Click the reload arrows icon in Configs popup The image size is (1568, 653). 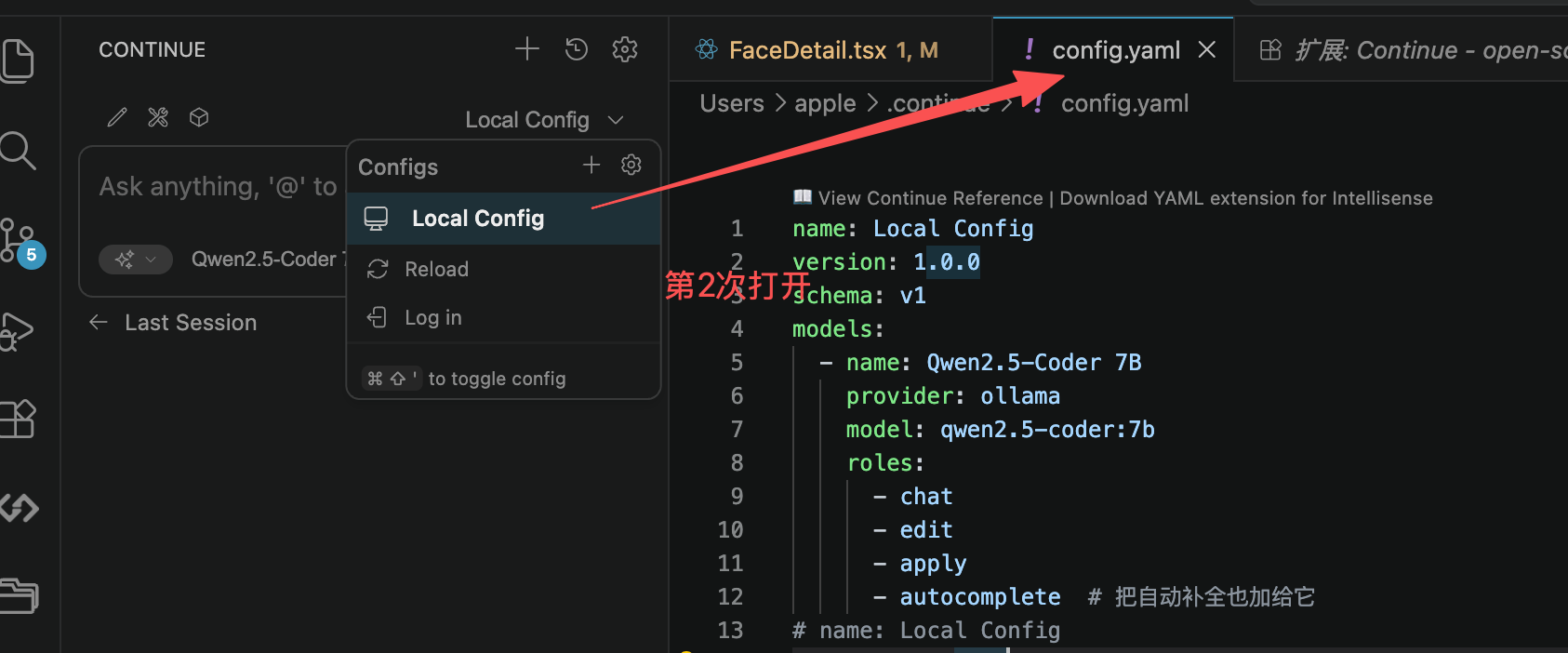pos(378,269)
